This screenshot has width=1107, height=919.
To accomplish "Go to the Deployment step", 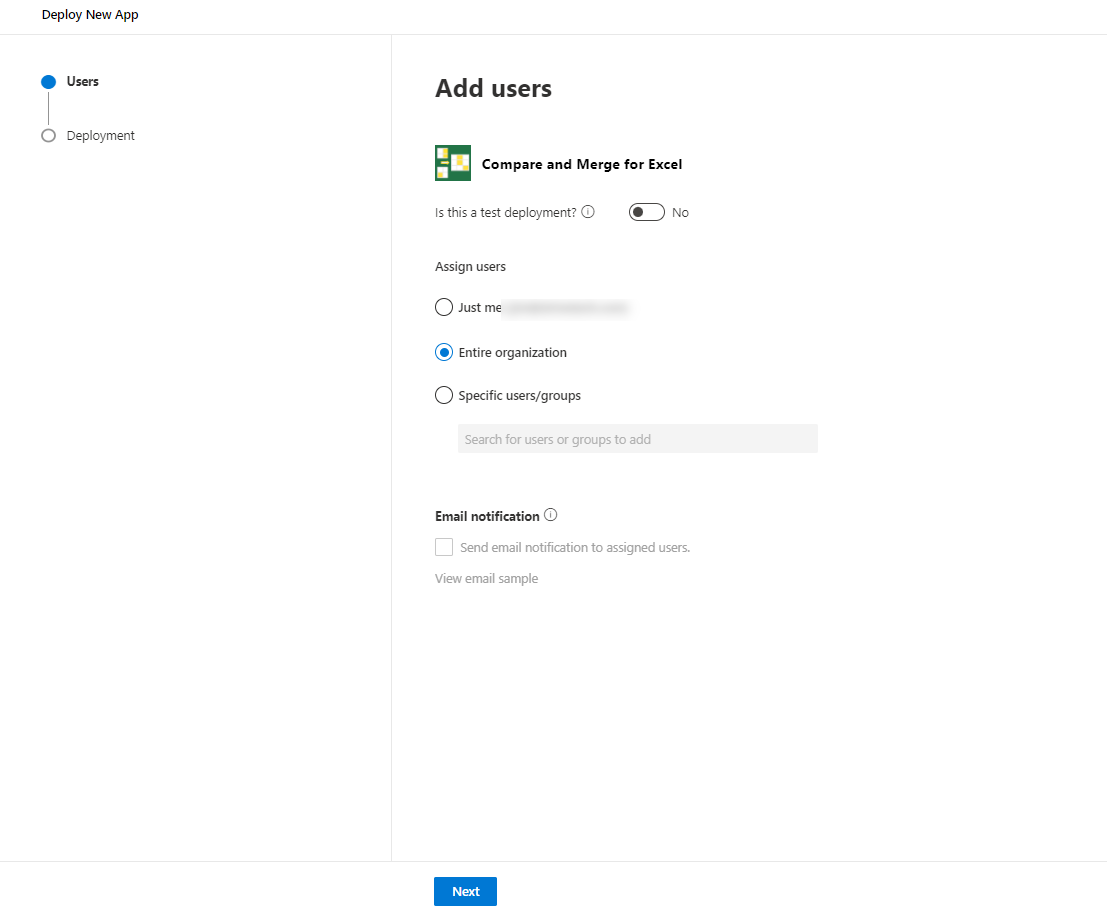I will 100,136.
